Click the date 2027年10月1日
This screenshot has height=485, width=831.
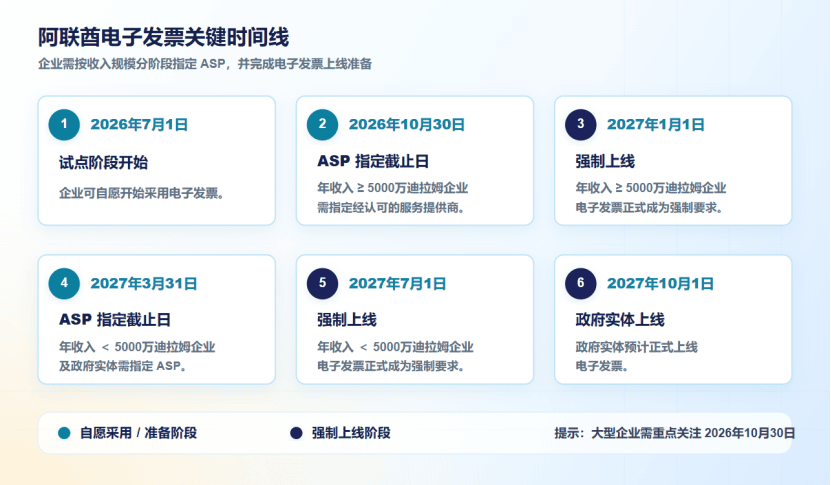pos(660,284)
